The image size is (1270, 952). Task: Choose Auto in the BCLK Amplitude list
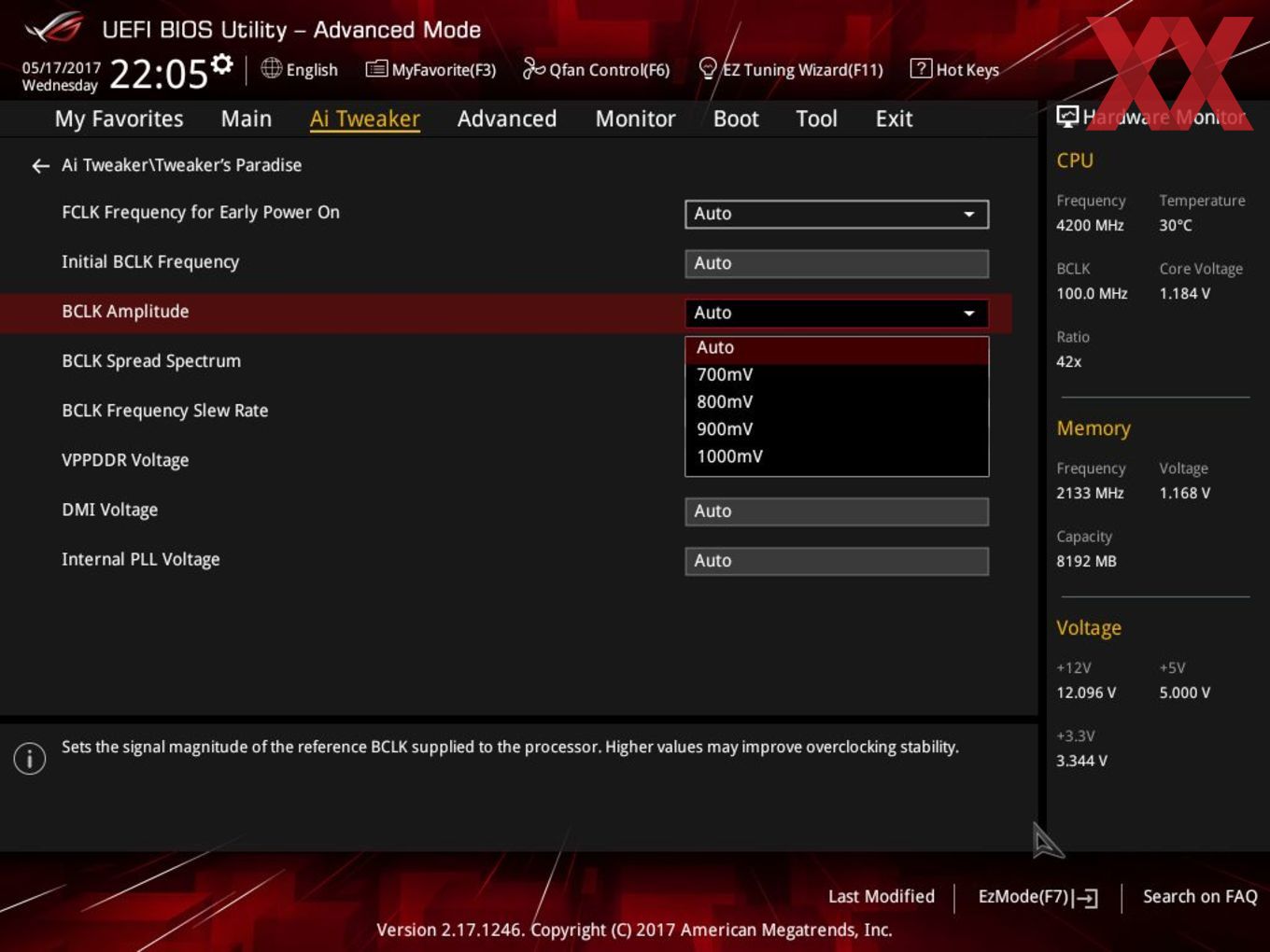837,348
